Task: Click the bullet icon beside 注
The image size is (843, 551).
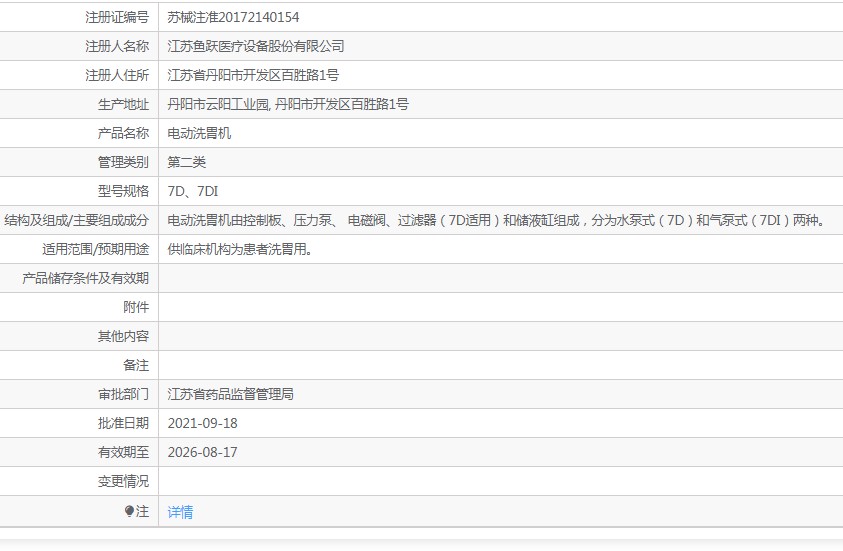Action: tap(129, 511)
